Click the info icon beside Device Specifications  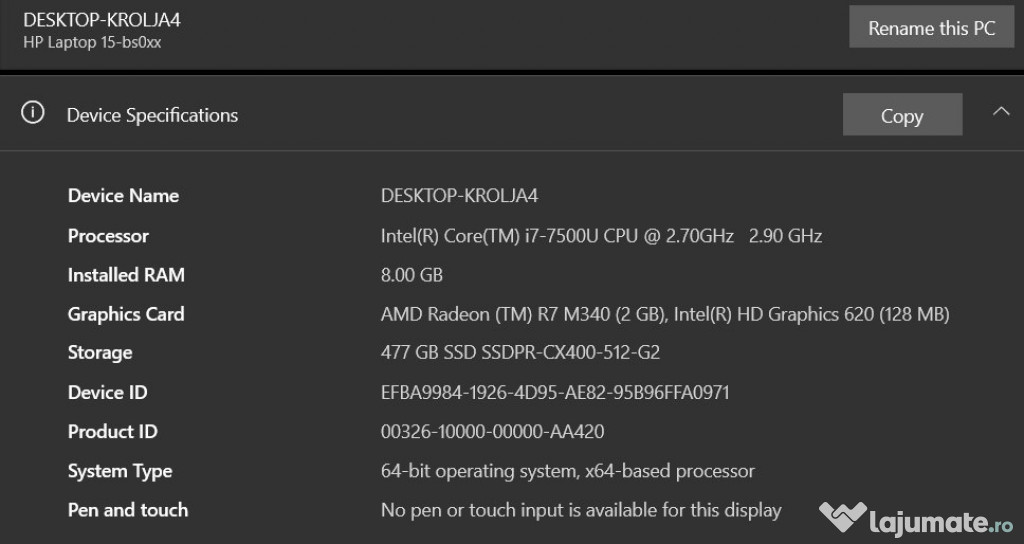tap(33, 112)
